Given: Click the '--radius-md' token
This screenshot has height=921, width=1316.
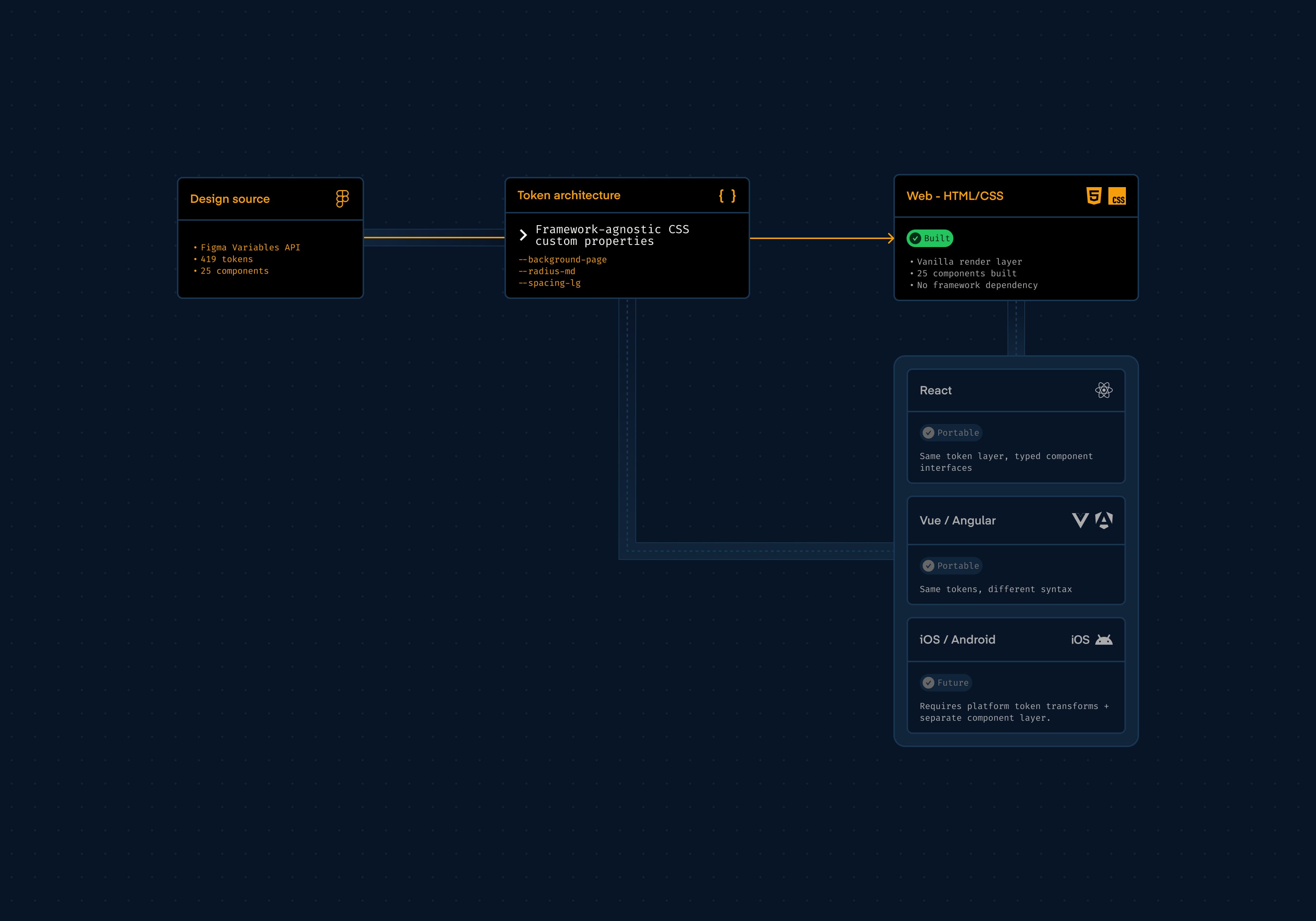Looking at the screenshot, I should [x=547, y=271].
